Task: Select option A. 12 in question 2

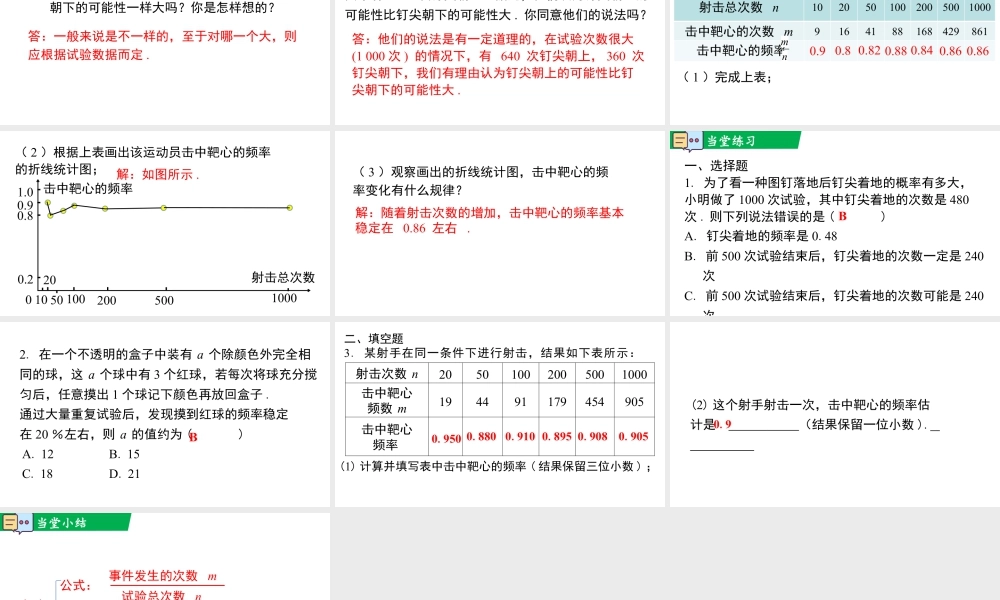Action: pos(38,454)
